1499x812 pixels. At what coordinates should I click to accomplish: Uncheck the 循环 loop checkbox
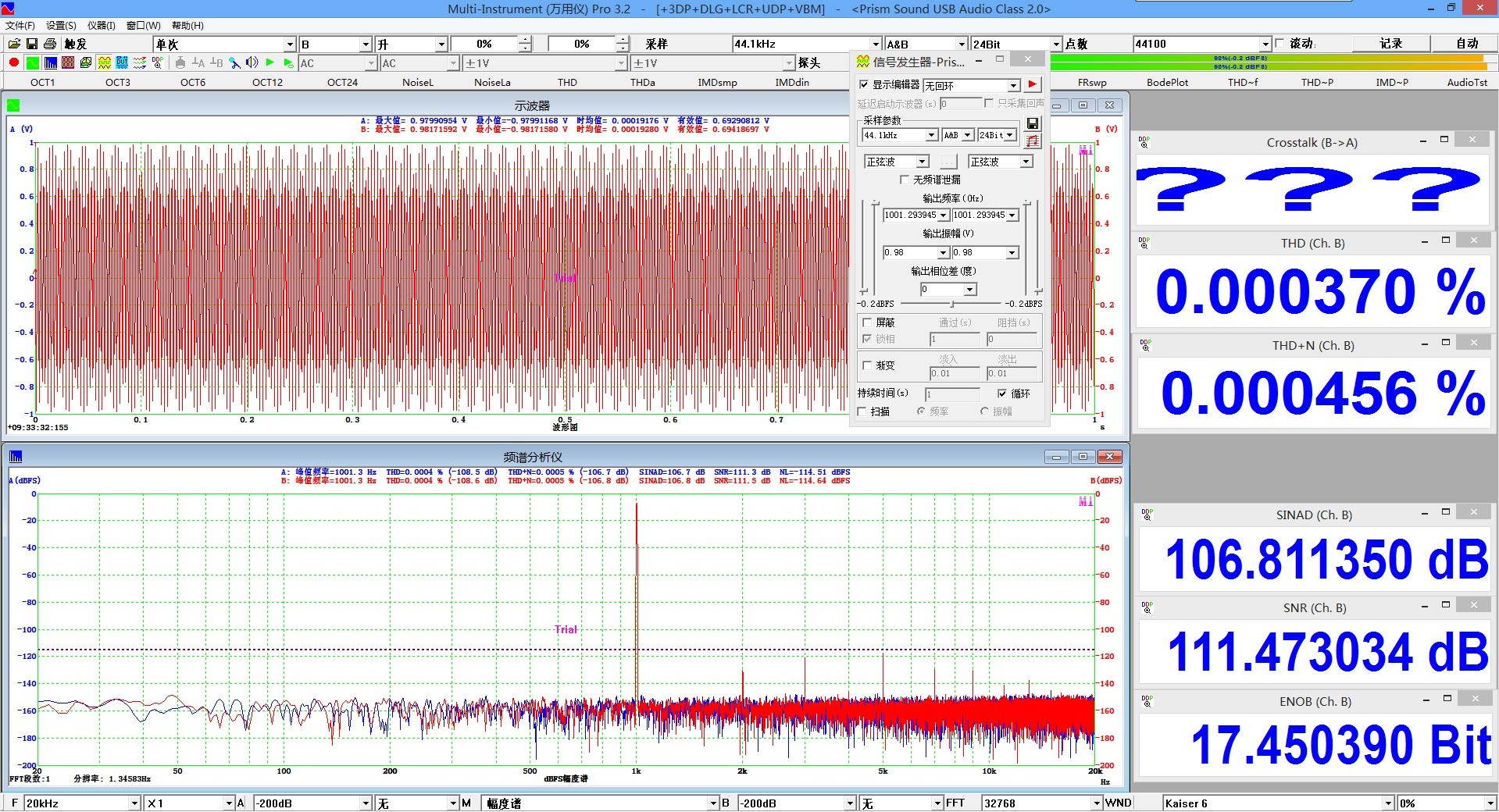pos(1002,394)
